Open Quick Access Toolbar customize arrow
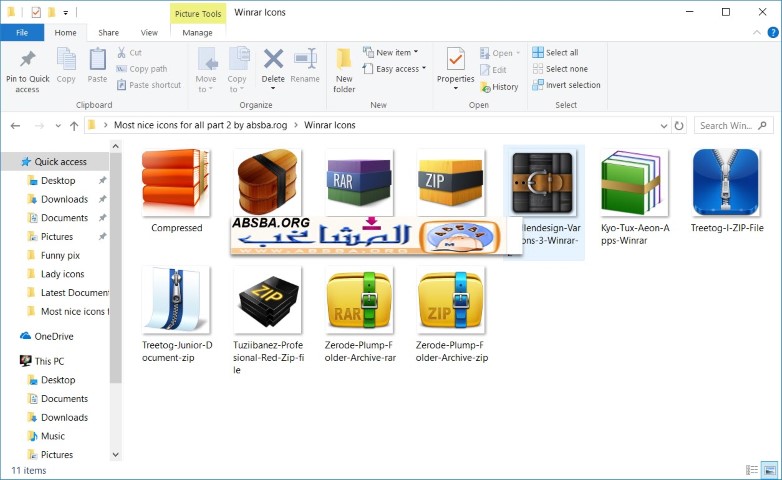This screenshot has width=782, height=480. click(x=65, y=12)
